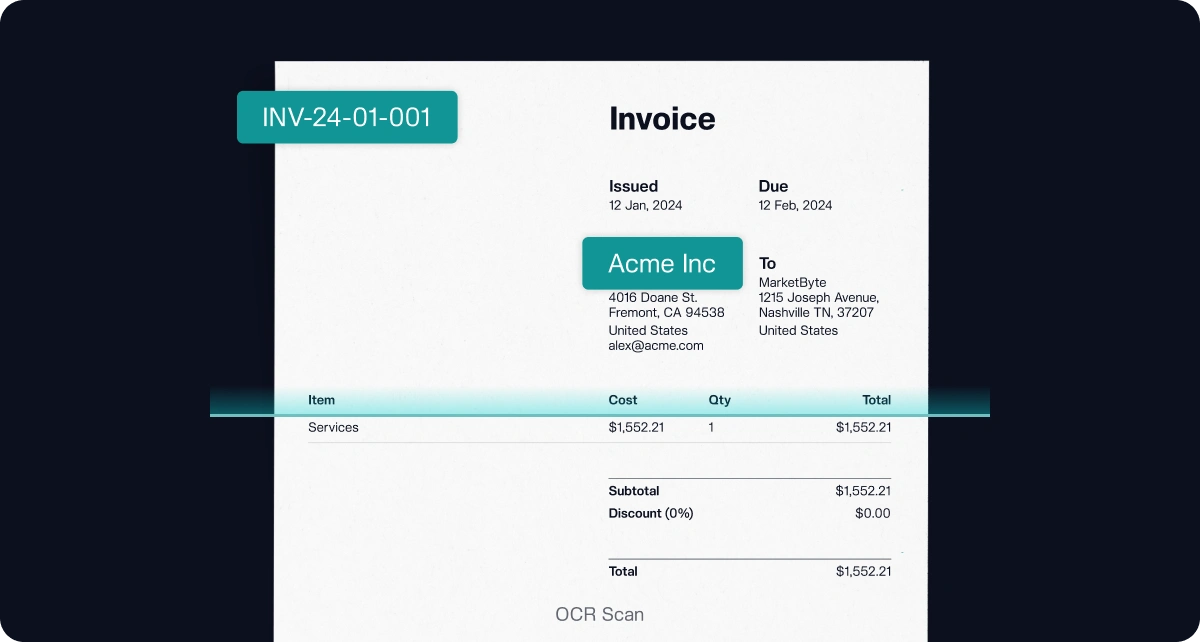Click the Invoice heading
The height and width of the screenshot is (642, 1200).
pyautogui.click(x=662, y=119)
